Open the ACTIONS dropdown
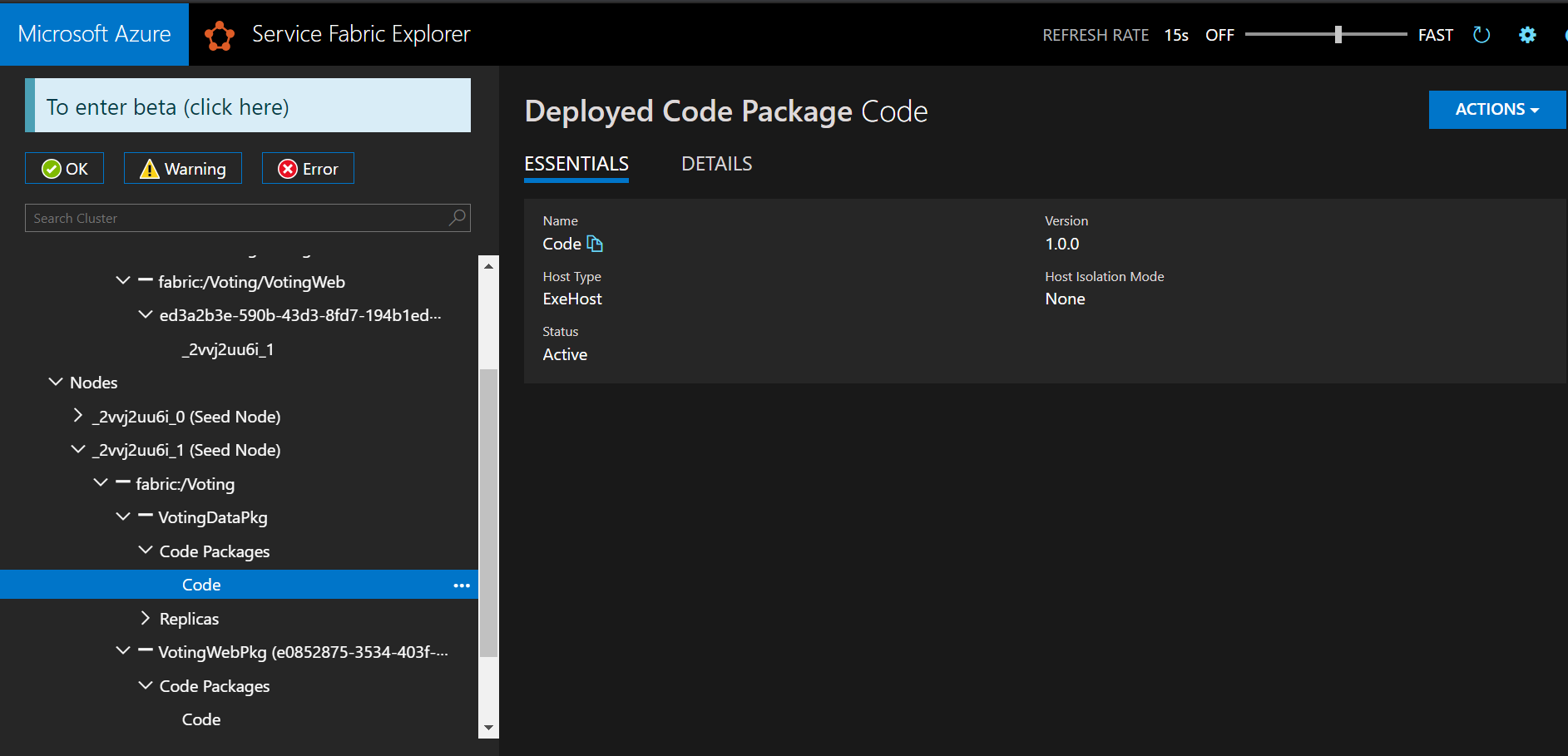The image size is (1568, 756). coord(1495,109)
